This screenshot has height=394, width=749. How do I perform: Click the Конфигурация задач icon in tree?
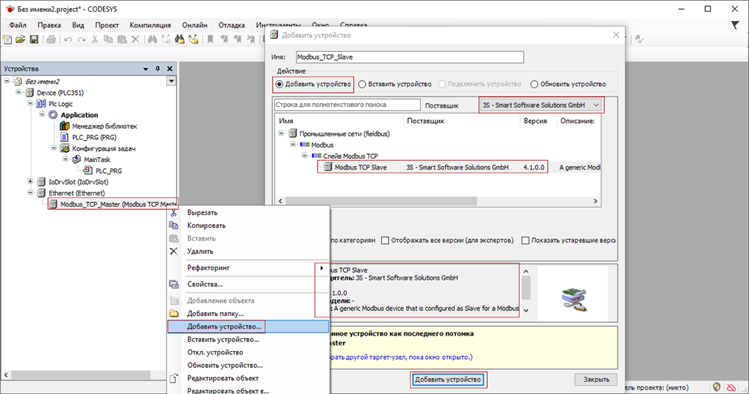pyautogui.click(x=64, y=149)
